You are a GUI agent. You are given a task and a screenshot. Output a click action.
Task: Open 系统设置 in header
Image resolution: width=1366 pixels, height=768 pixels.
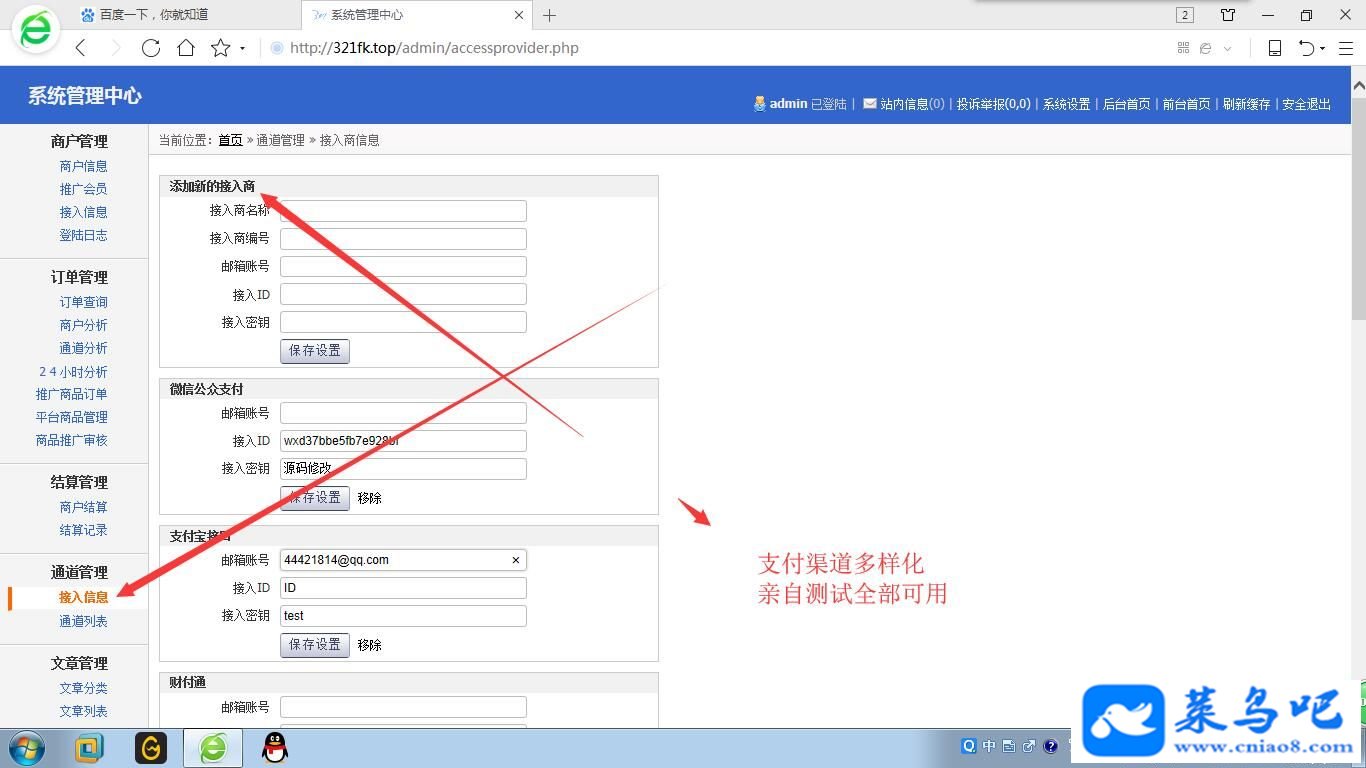pyautogui.click(x=1066, y=104)
